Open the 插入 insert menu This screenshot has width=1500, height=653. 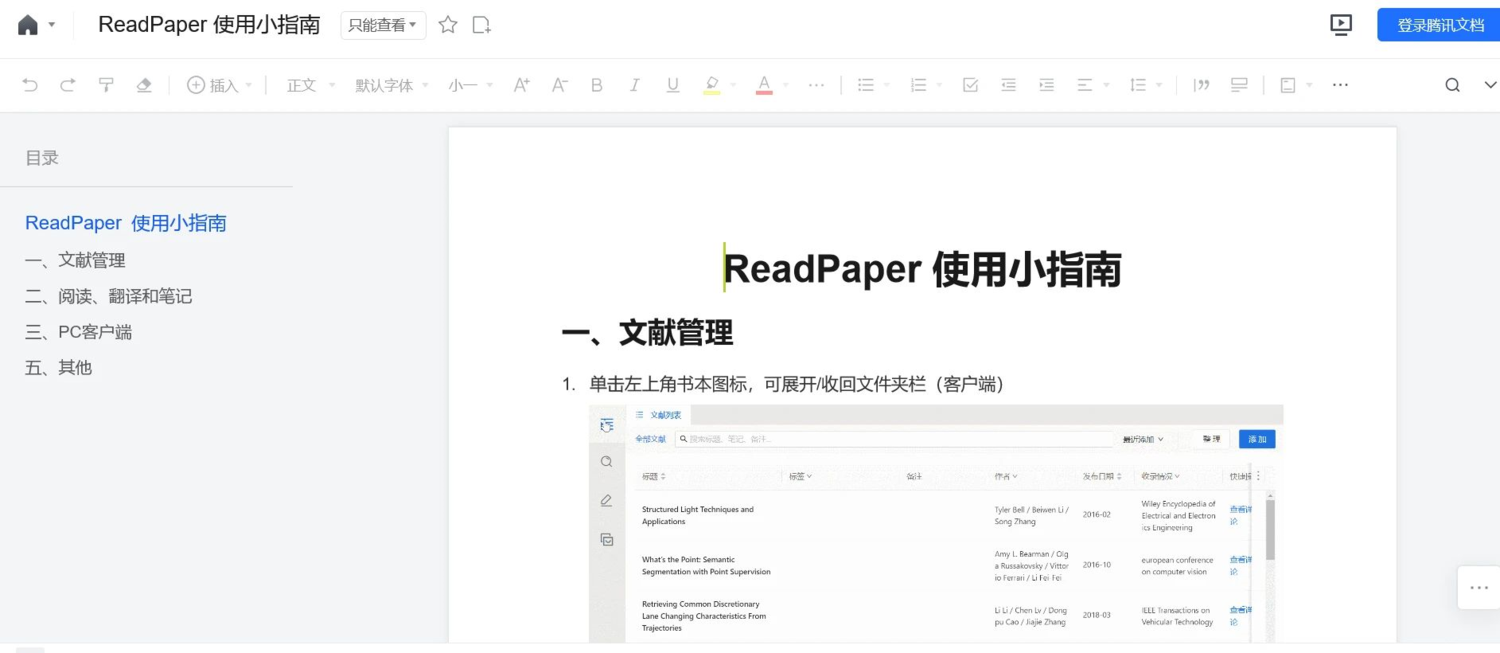click(220, 85)
